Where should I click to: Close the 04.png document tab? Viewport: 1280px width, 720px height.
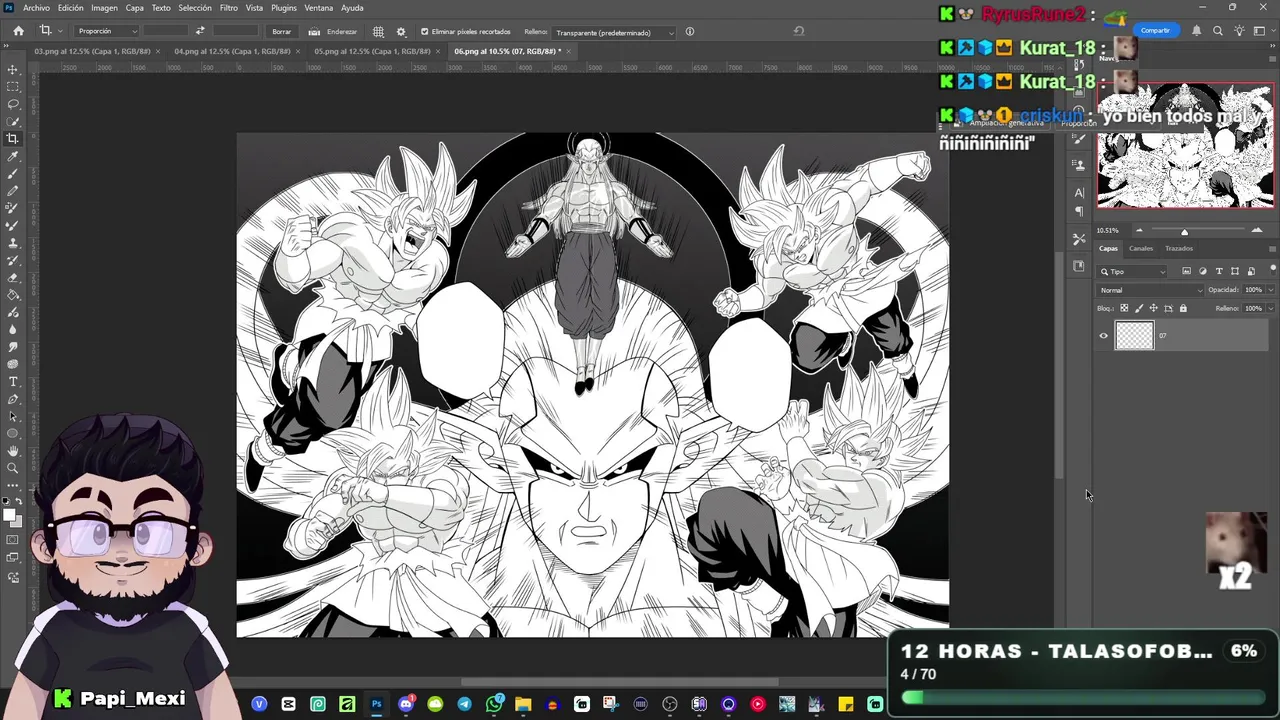pos(298,51)
